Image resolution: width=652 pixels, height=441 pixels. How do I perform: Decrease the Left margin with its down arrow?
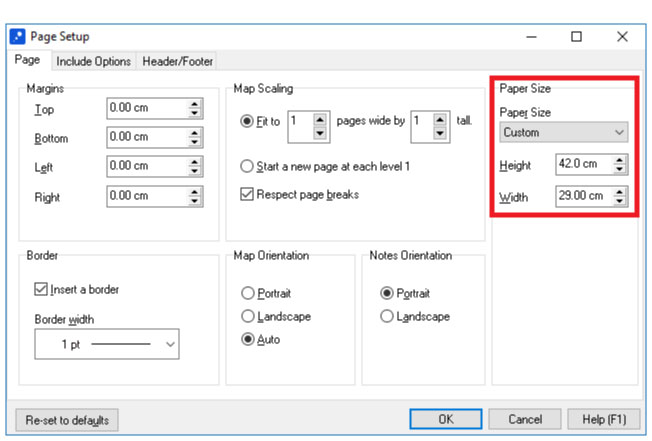click(x=194, y=171)
